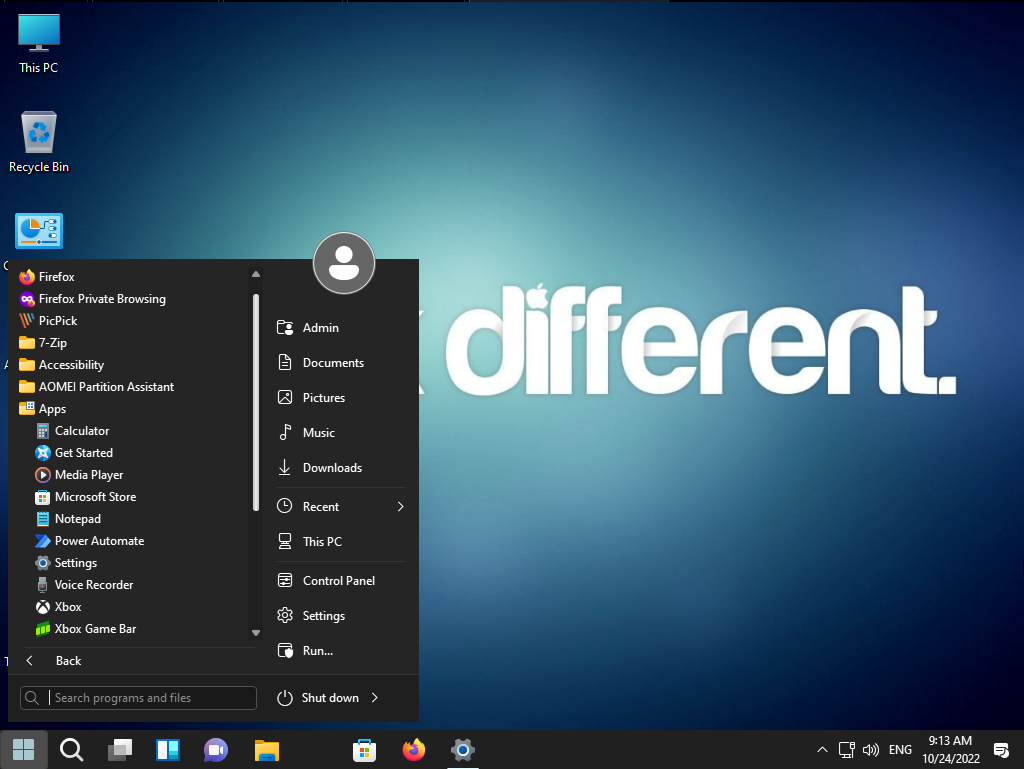The image size is (1024, 769).
Task: Open the Downloads folder link
Action: (332, 468)
